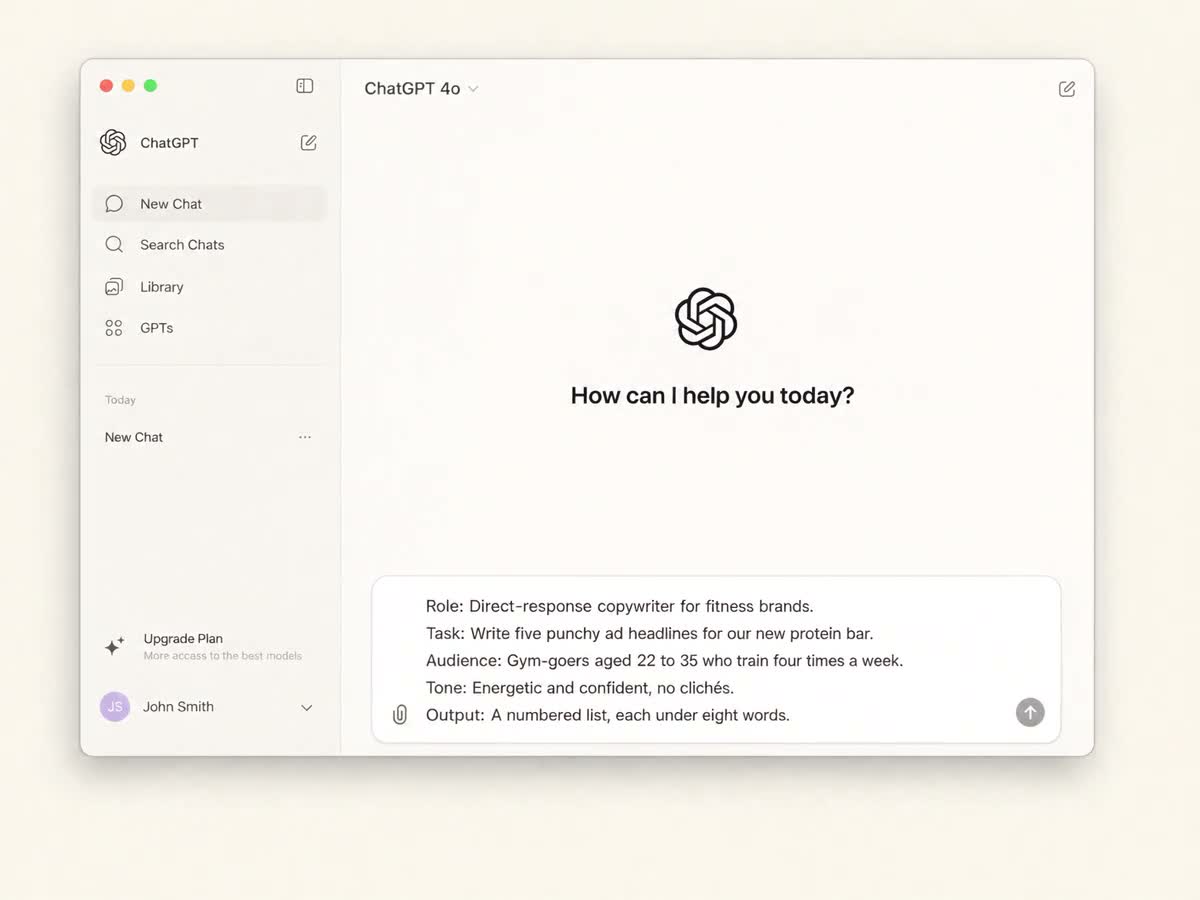Screen dimensions: 1200x900
Task: Click the John Smith account name
Action: tap(178, 707)
